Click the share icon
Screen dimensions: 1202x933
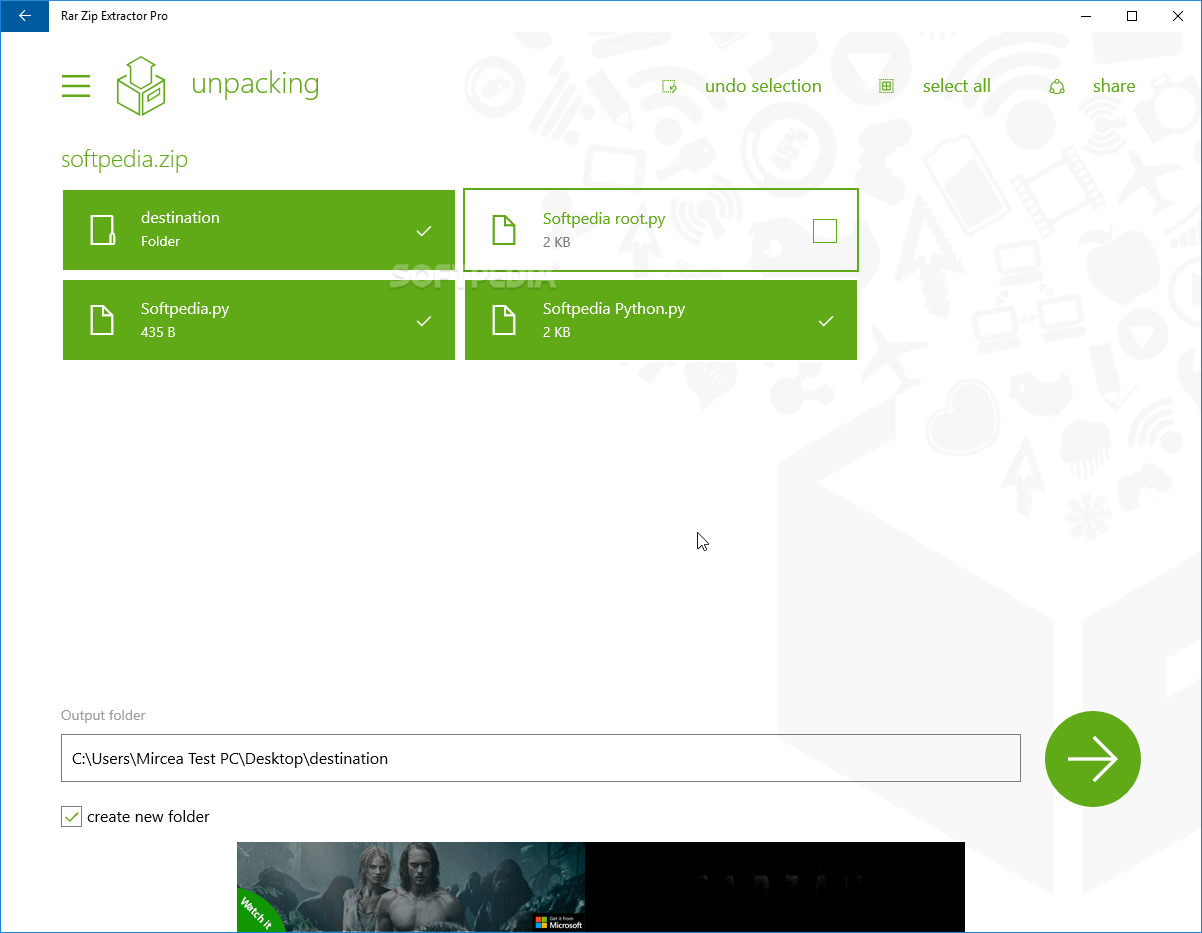pyautogui.click(x=1057, y=87)
